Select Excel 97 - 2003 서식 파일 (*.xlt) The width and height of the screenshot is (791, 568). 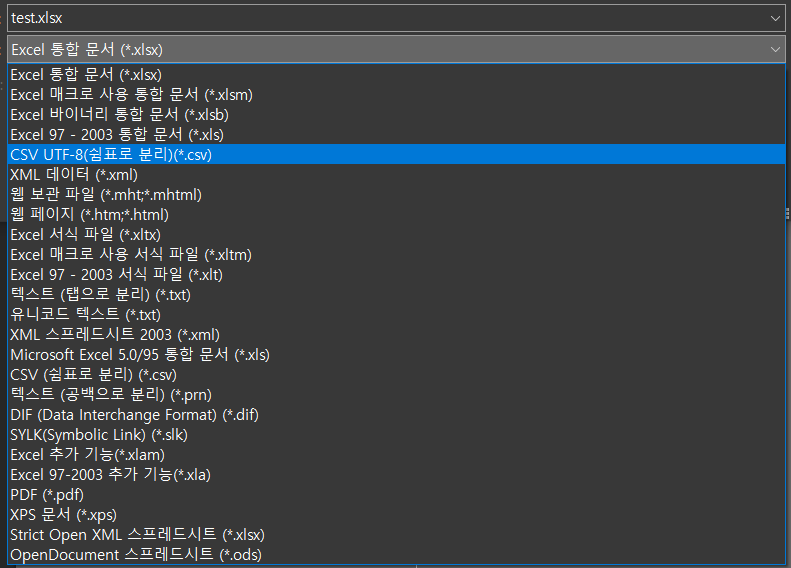(x=397, y=274)
